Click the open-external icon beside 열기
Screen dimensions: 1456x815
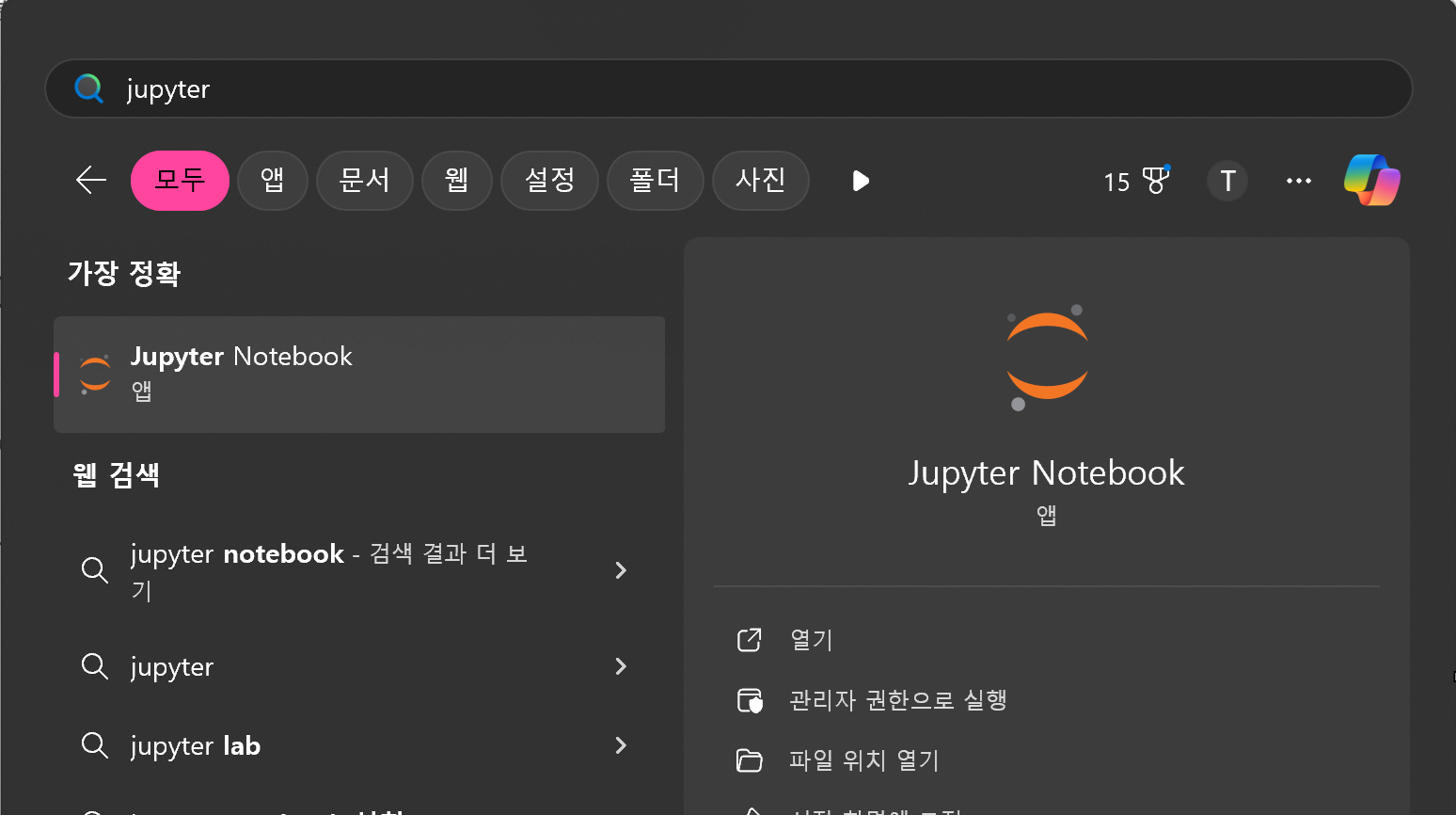click(x=750, y=640)
